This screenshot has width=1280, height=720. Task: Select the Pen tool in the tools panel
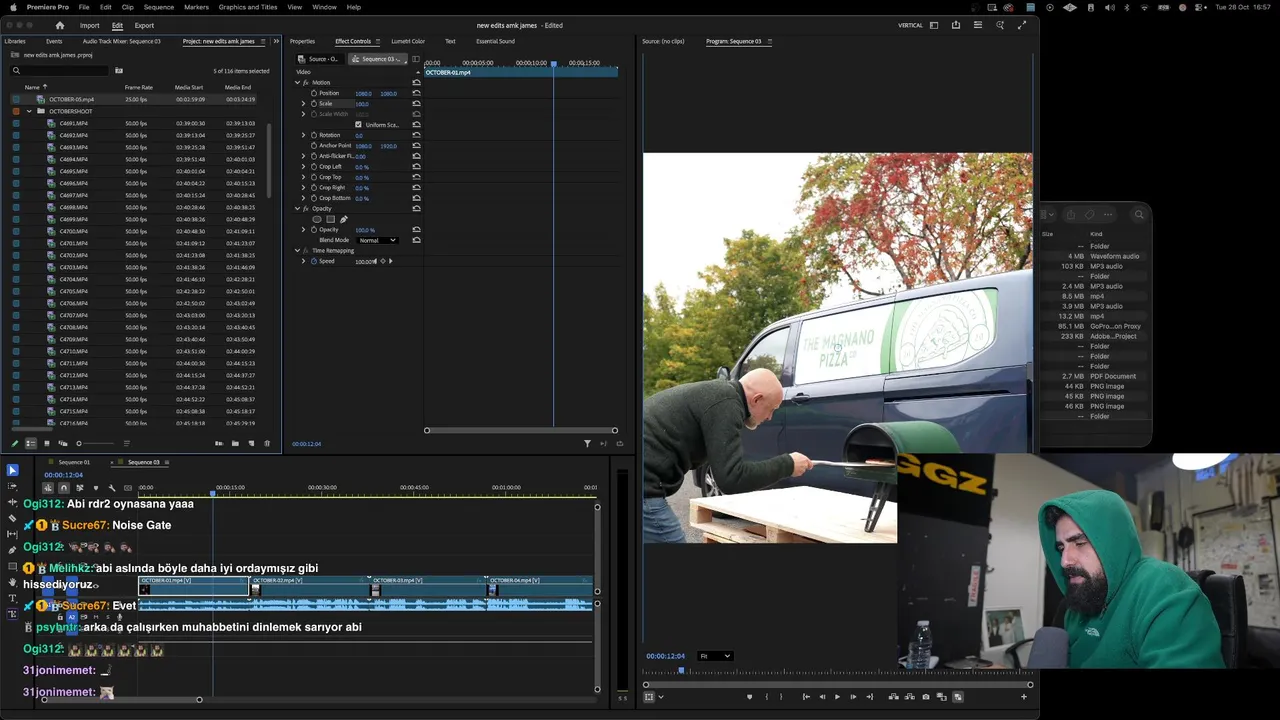pos(12,550)
